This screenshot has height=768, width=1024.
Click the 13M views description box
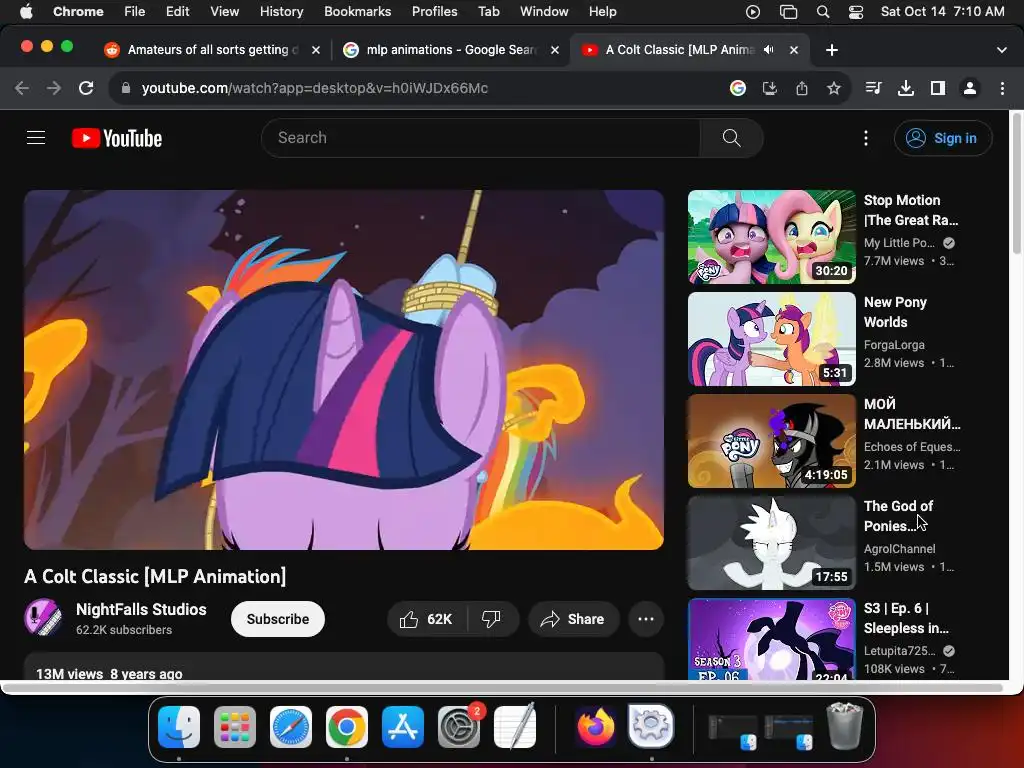click(x=344, y=666)
